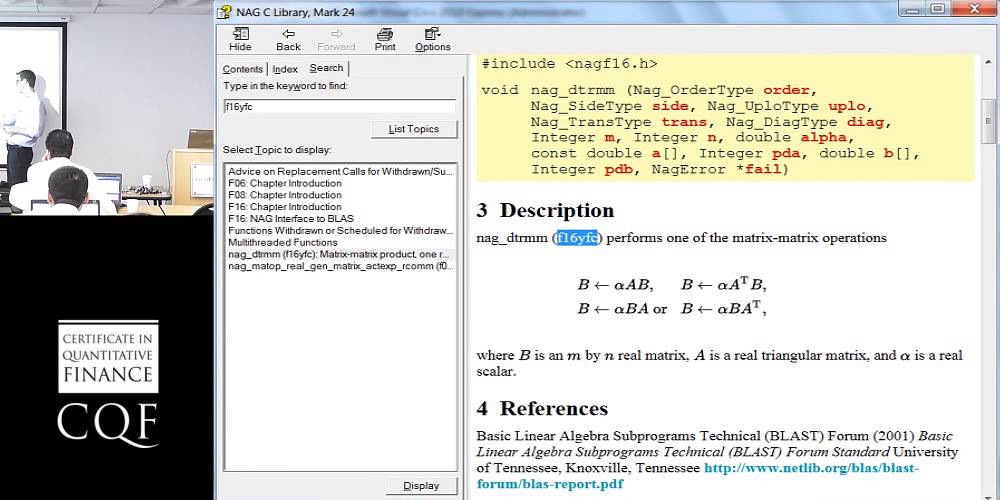This screenshot has height=500, width=1000.
Task: Select the Search tab
Action: pos(327,68)
